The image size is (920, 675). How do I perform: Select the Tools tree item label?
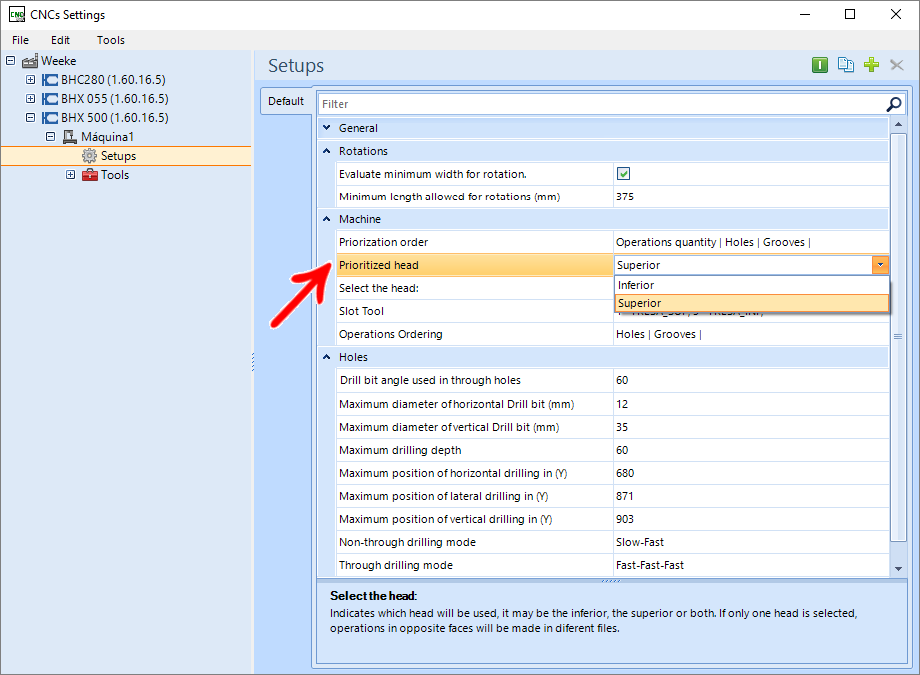(x=115, y=175)
